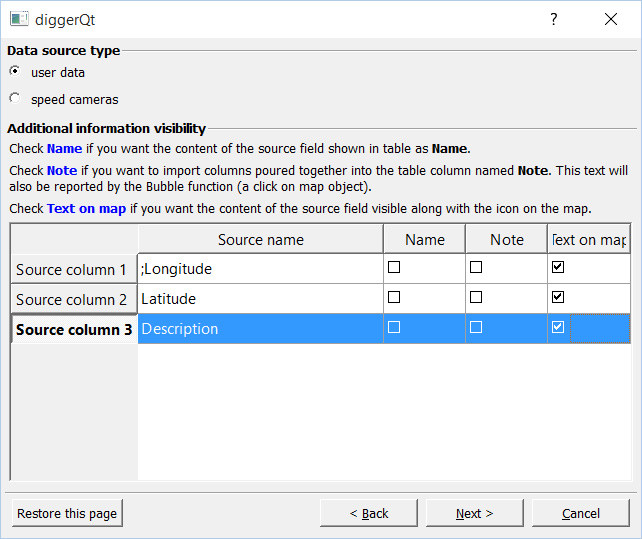Close the diggerQt dialog window
Screen dimensions: 642x539
611,19
